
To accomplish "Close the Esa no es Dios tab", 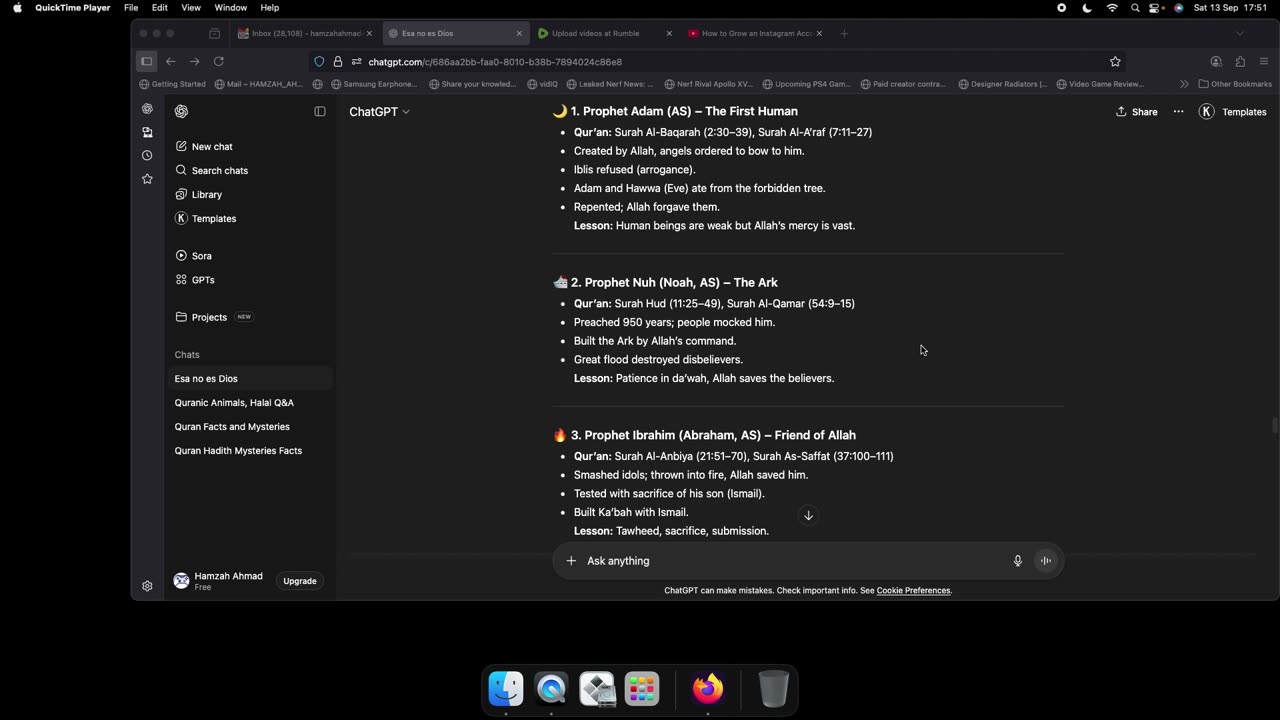I will (x=519, y=33).
